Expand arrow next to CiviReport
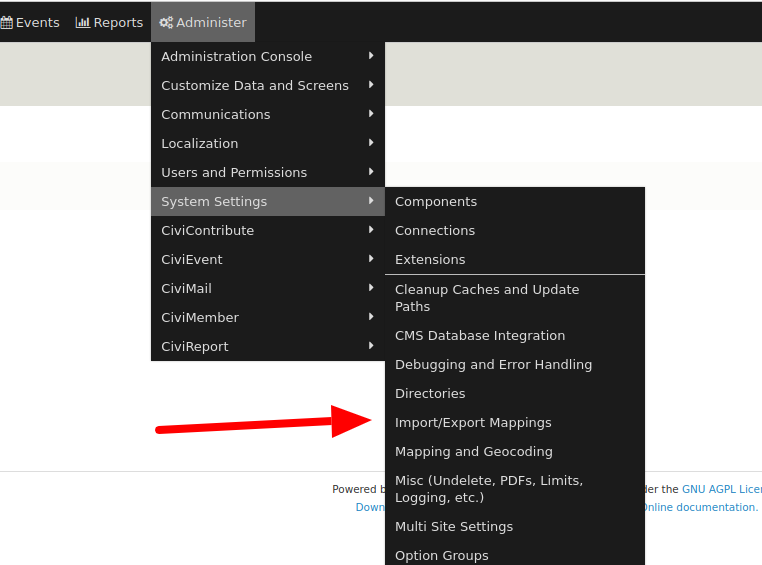Screen dimensions: 762x565 click(371, 346)
